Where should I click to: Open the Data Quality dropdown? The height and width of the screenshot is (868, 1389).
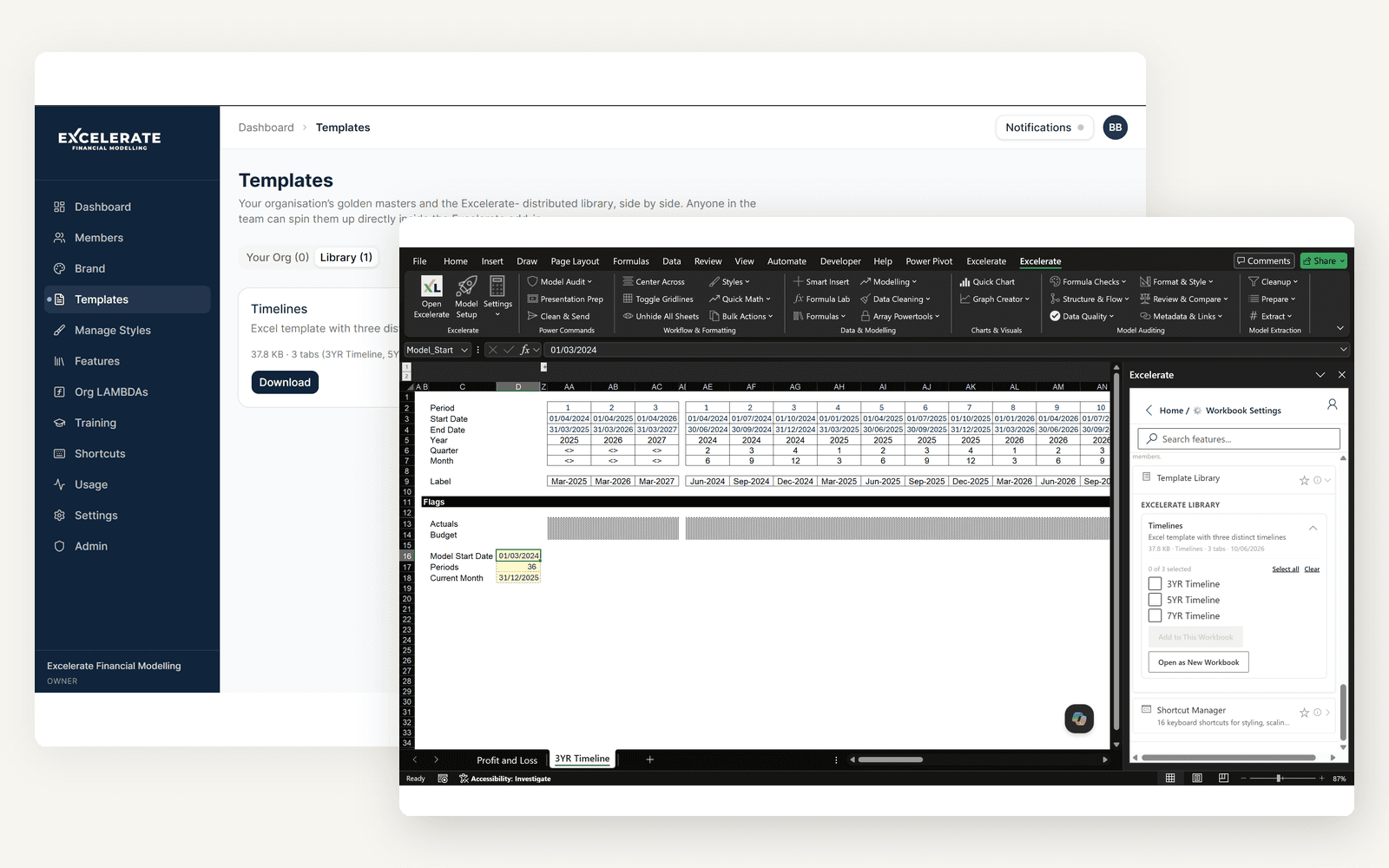pos(1082,317)
